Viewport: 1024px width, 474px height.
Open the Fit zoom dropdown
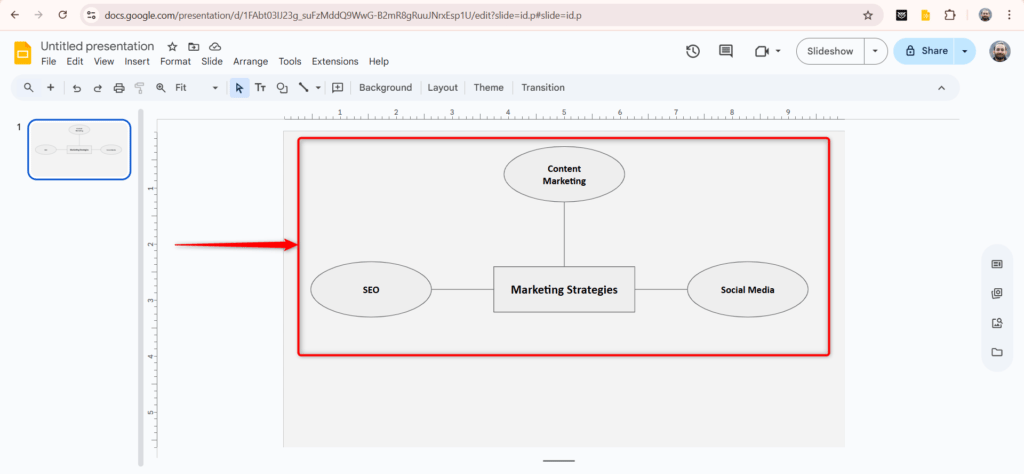196,88
